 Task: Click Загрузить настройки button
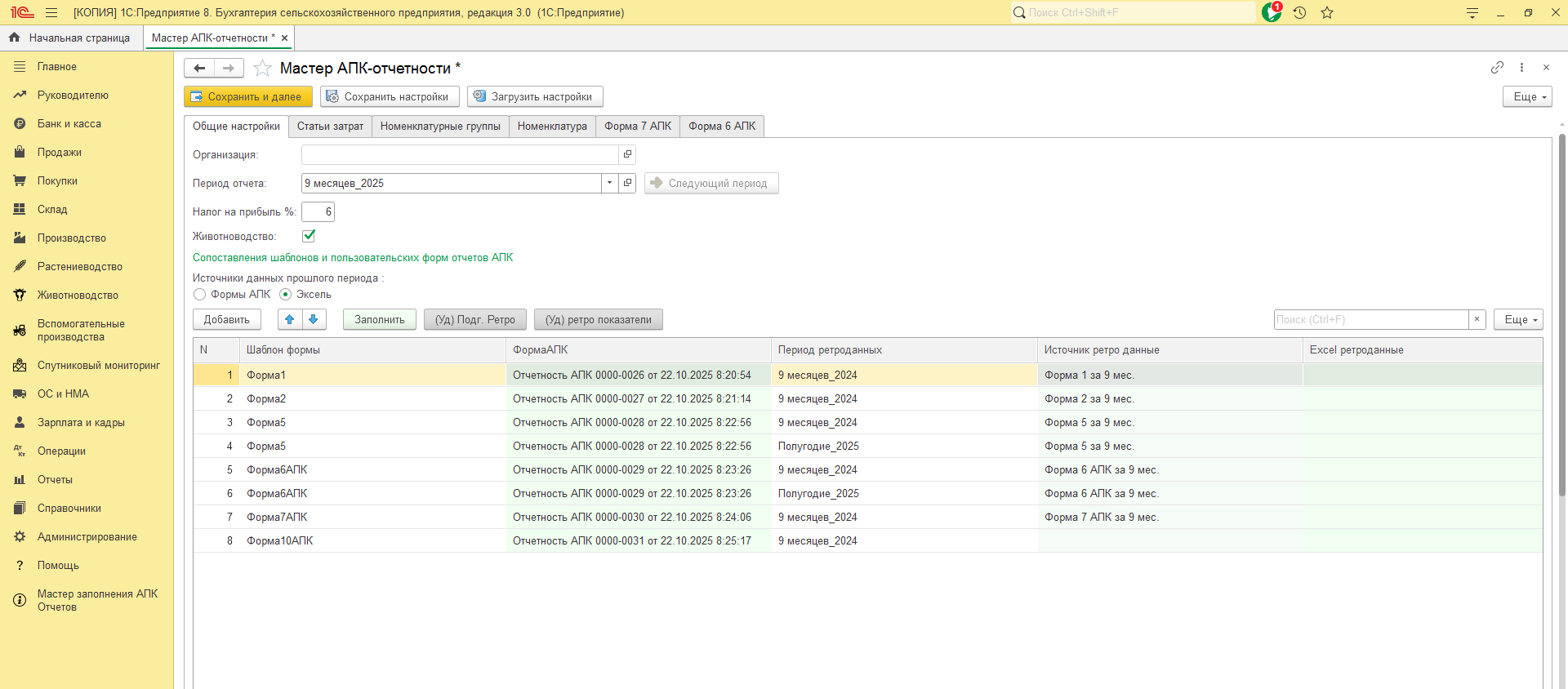pos(535,97)
